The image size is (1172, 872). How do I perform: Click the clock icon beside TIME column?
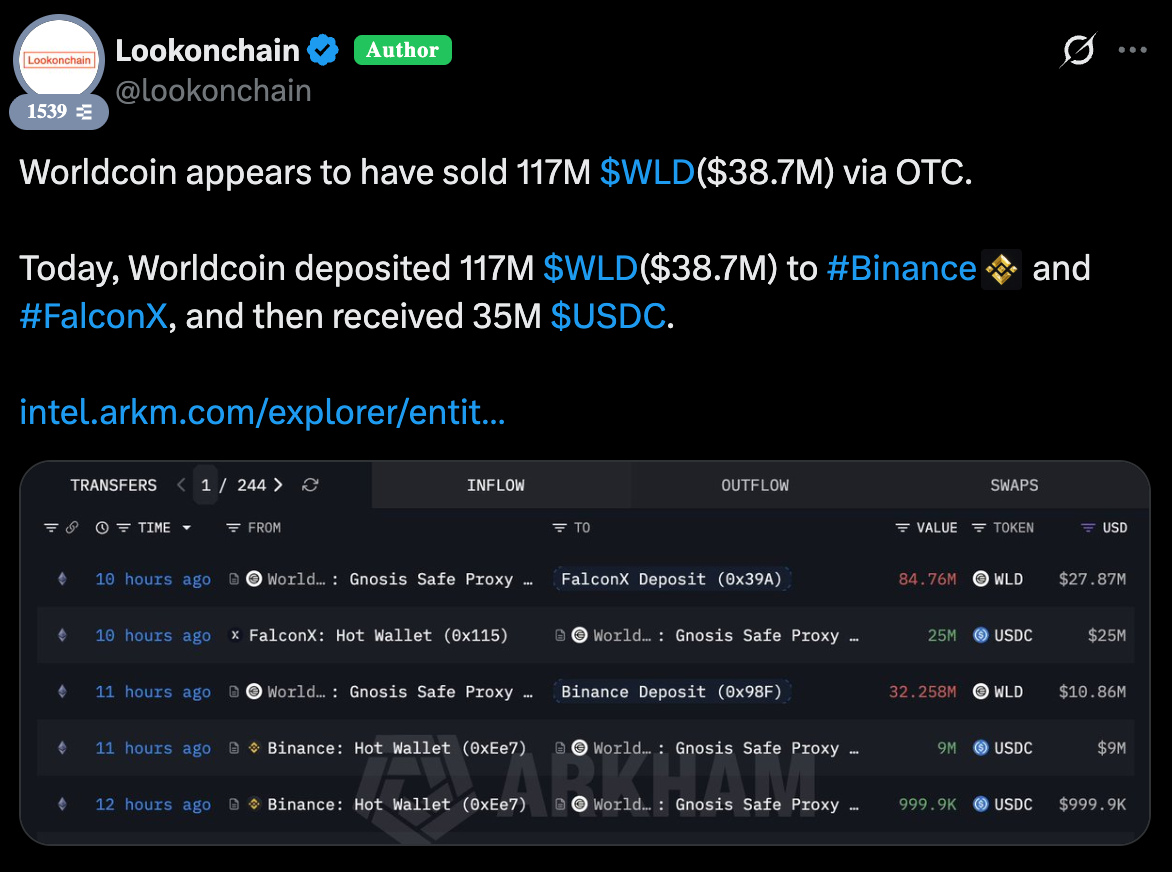click(102, 528)
